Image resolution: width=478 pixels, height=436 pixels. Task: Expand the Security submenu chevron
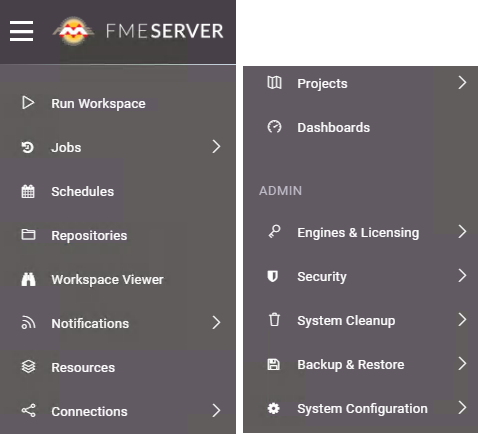[x=462, y=276]
